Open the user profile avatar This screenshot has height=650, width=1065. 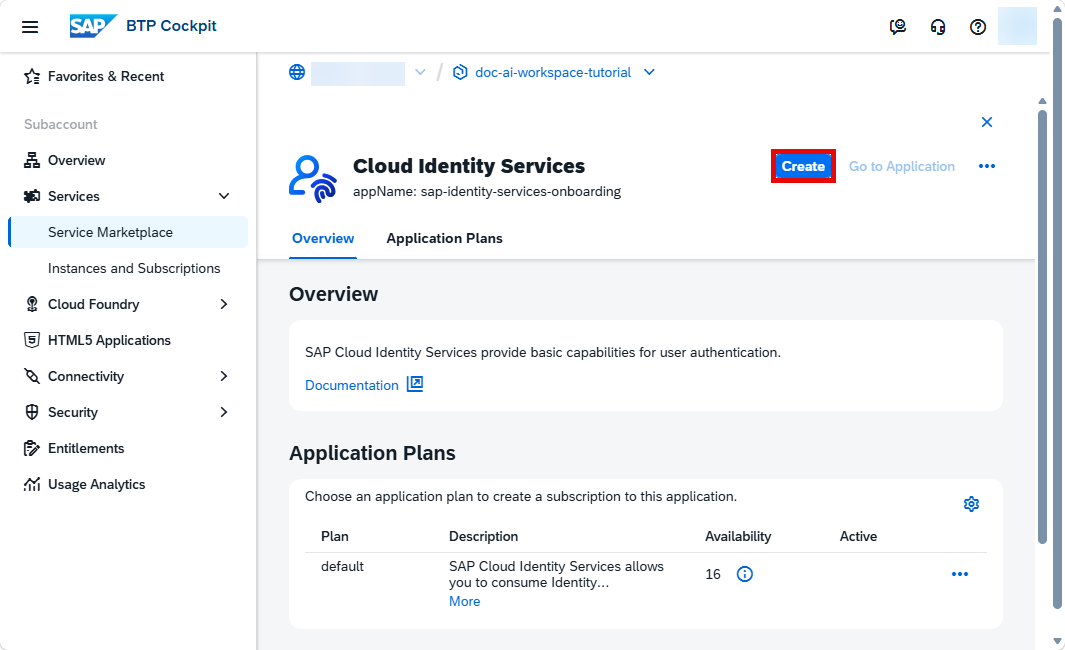point(1017,26)
